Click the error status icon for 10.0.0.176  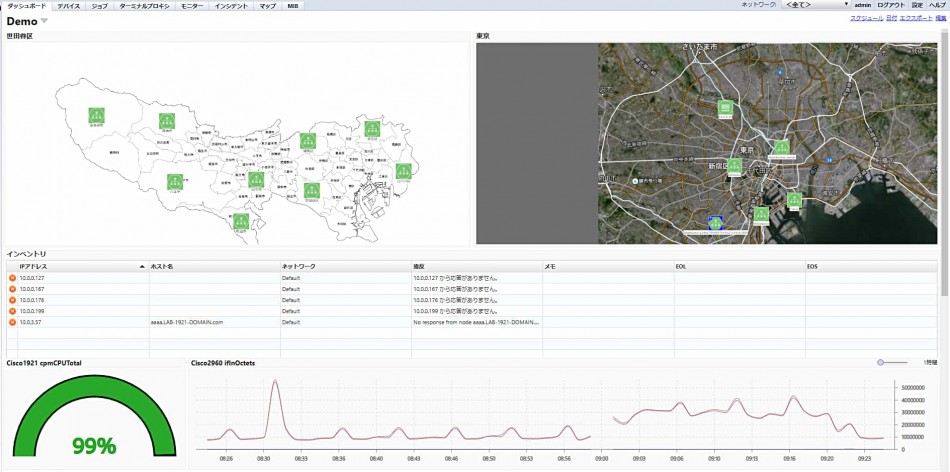[12, 300]
